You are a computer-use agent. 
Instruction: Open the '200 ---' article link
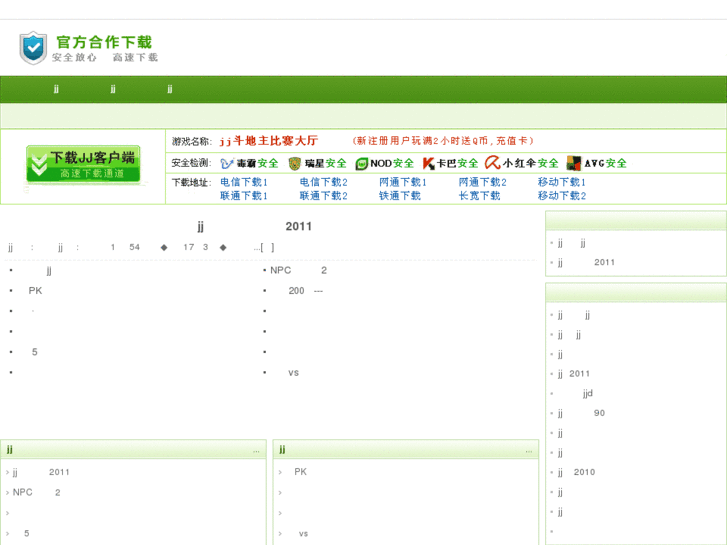306,291
